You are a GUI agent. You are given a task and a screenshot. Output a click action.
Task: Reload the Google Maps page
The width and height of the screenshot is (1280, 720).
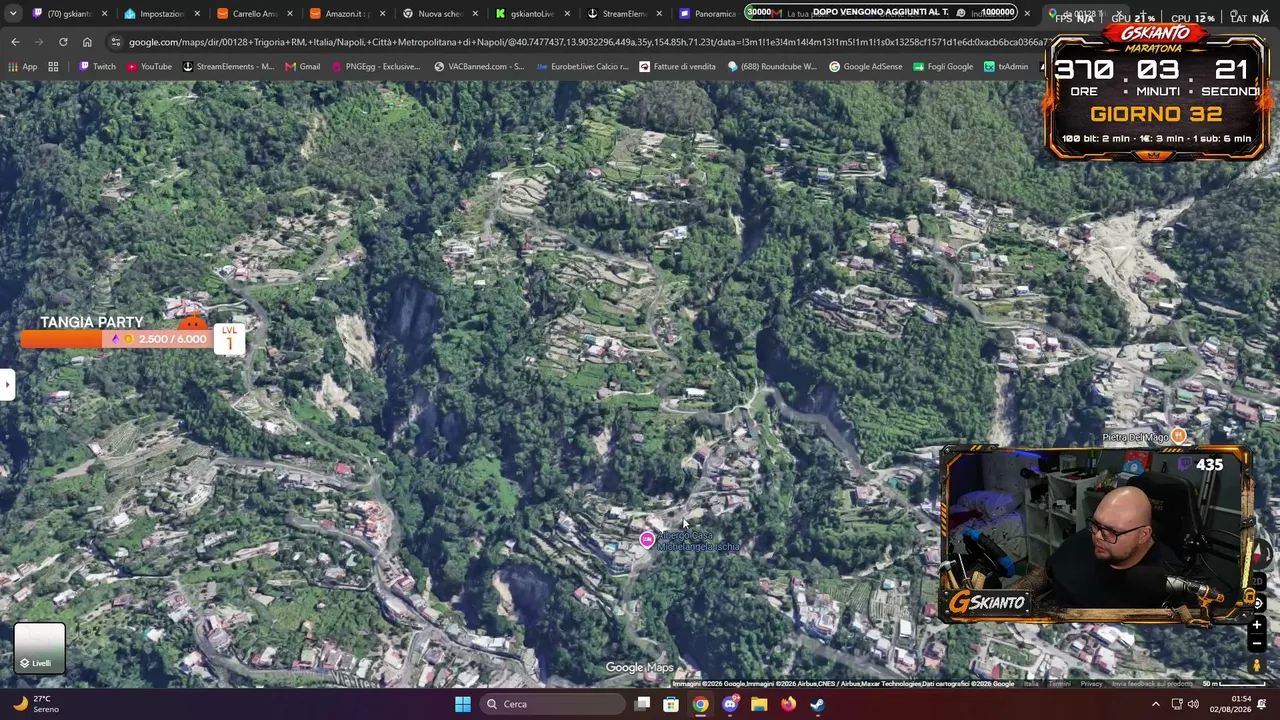[x=63, y=42]
